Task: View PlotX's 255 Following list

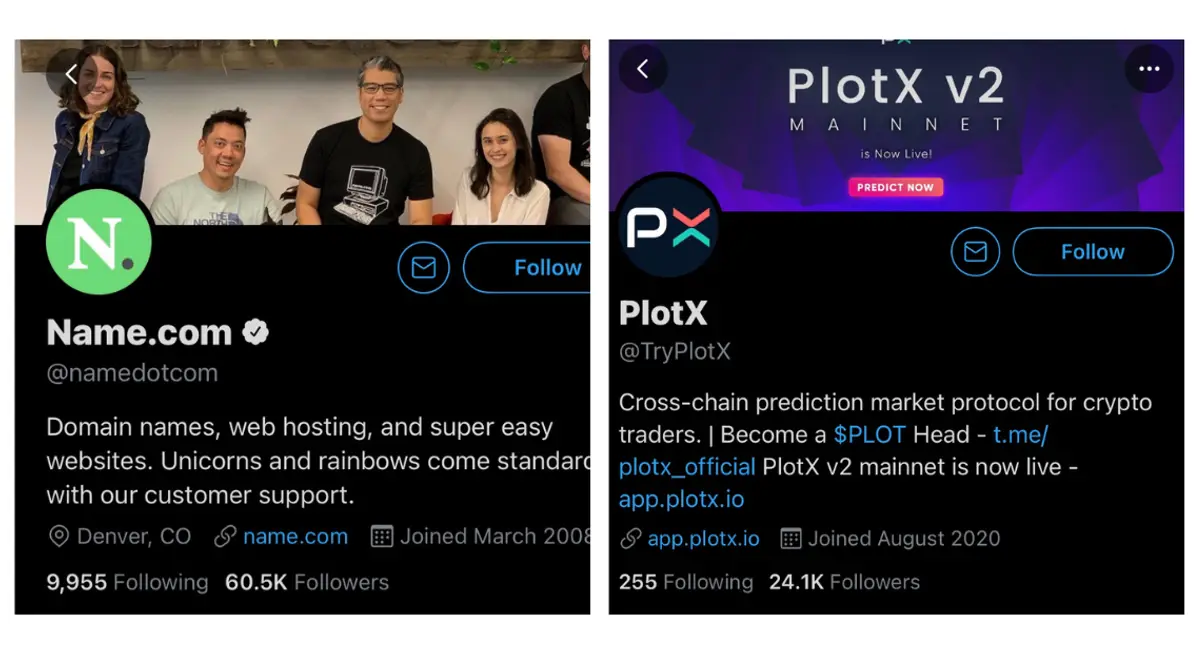Action: click(x=685, y=582)
